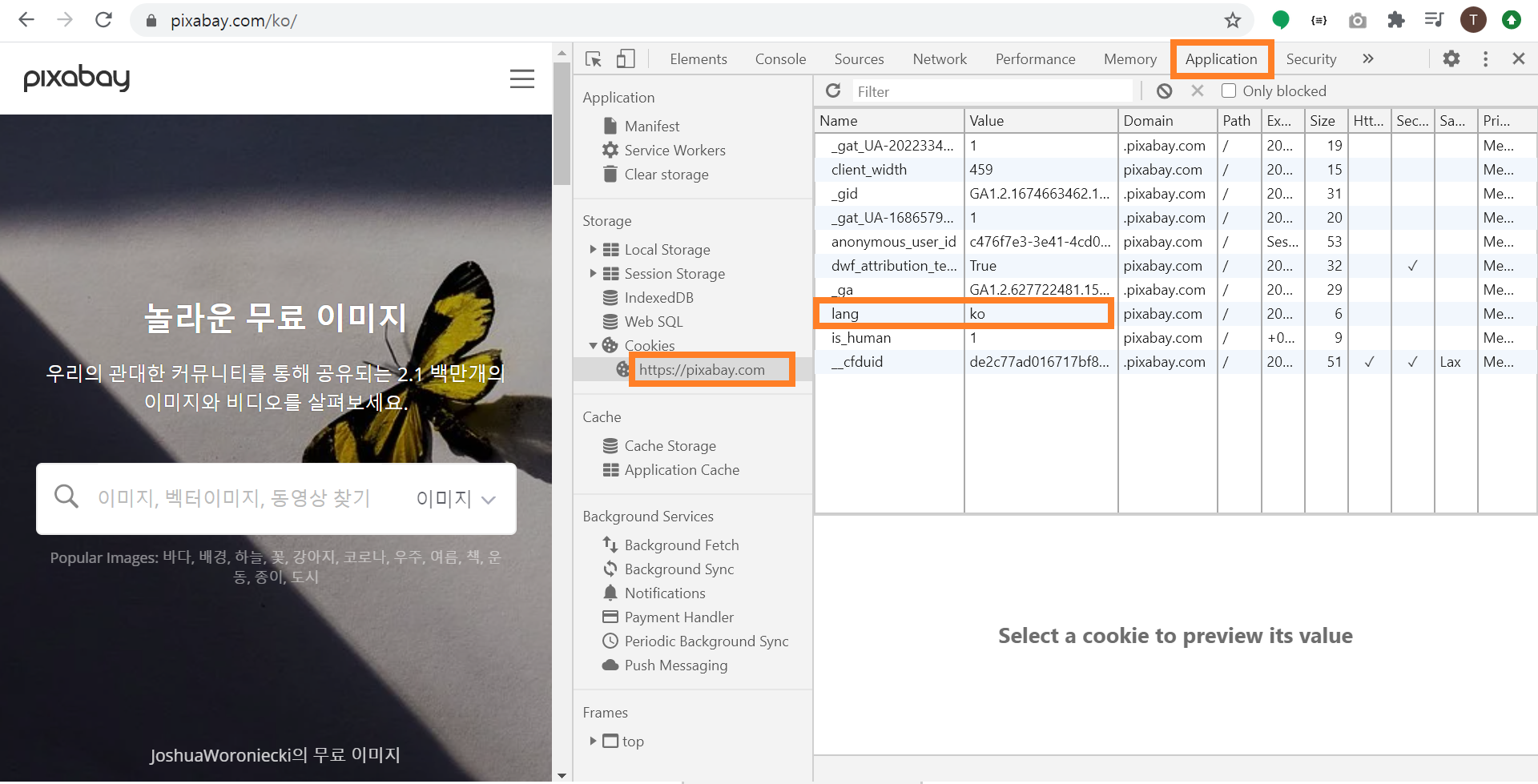Select IndexedDB in Storage

[x=658, y=297]
